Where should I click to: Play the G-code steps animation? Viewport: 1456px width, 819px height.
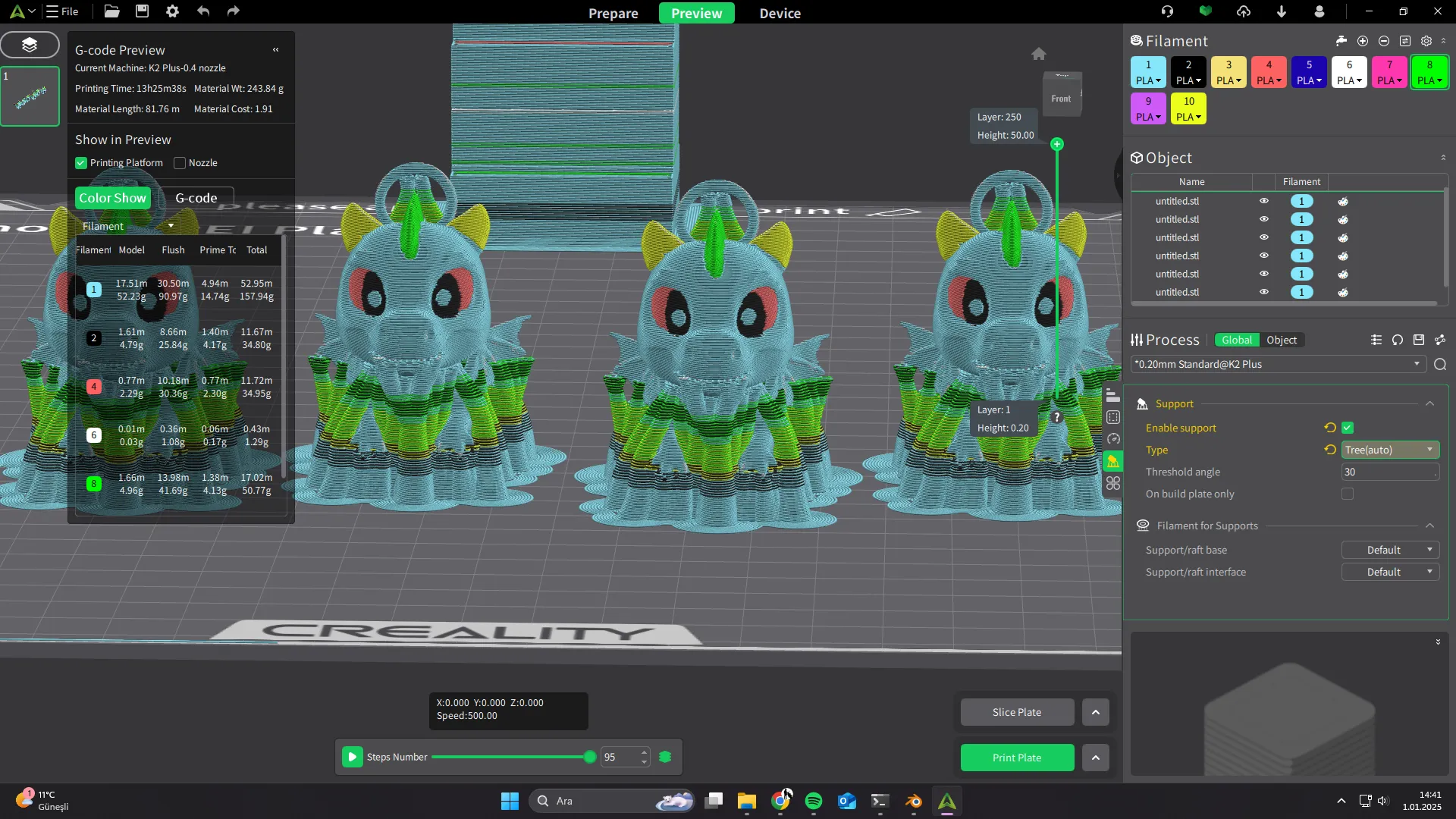coord(352,757)
